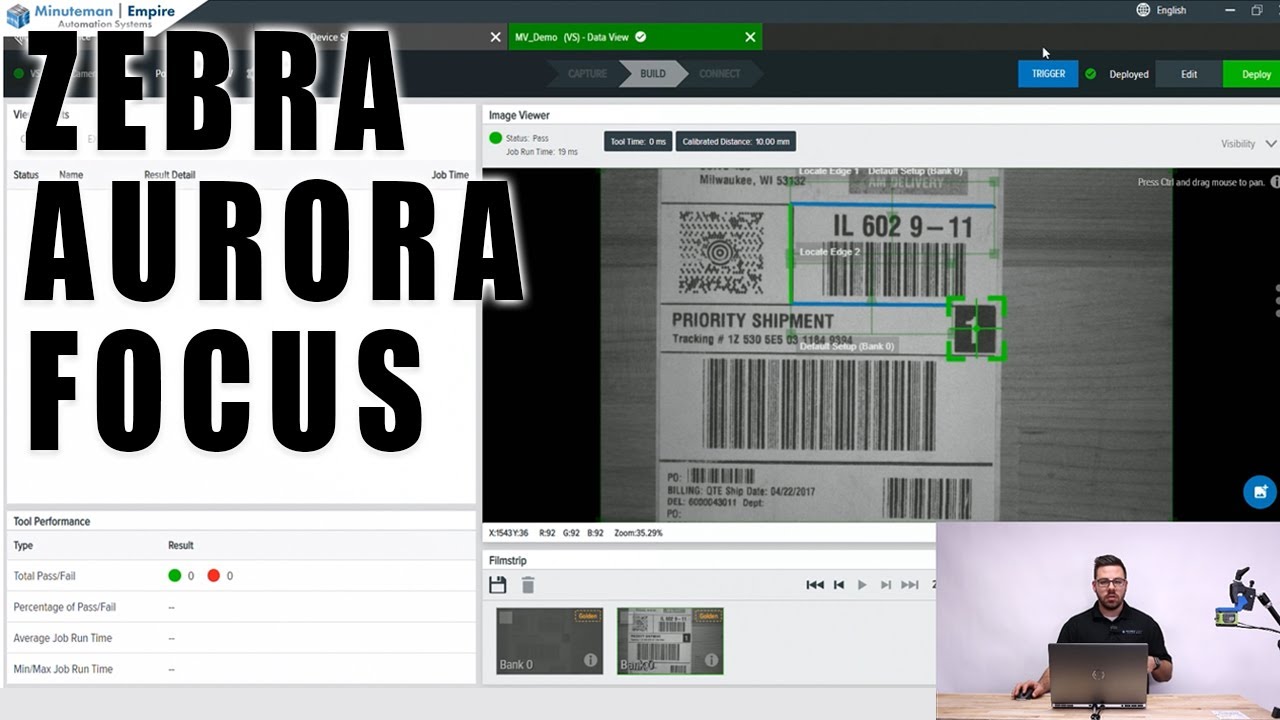This screenshot has width=1280, height=720.
Task: Go to the CAPTURE workflow step
Action: (x=587, y=74)
